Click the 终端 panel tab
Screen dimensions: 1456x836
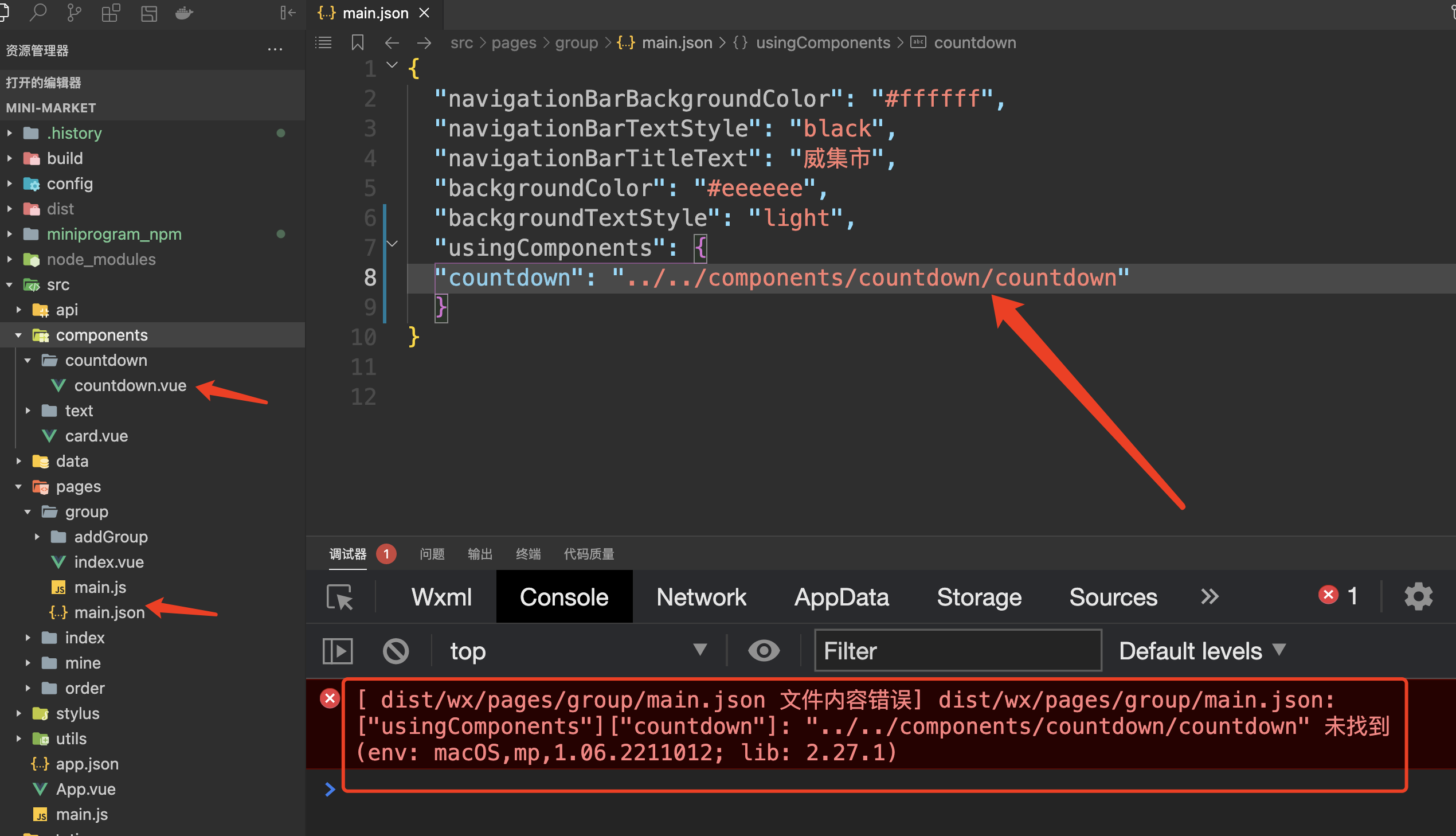point(527,554)
